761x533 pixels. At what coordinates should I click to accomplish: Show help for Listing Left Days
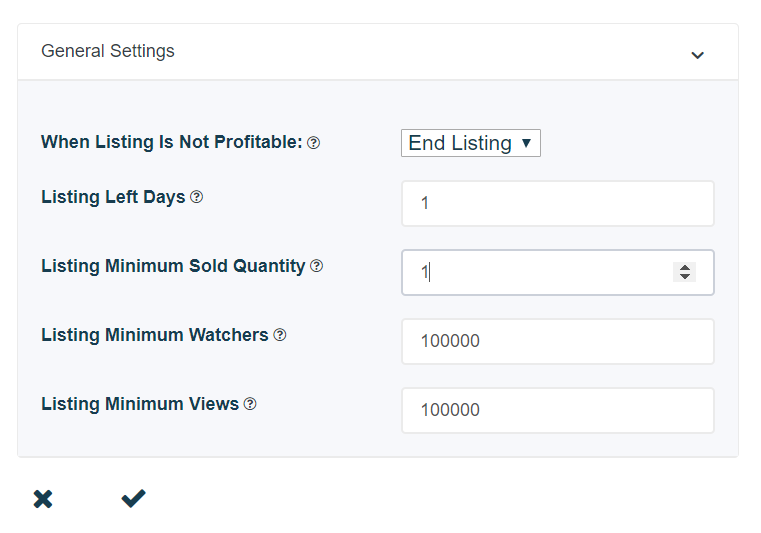tap(197, 197)
